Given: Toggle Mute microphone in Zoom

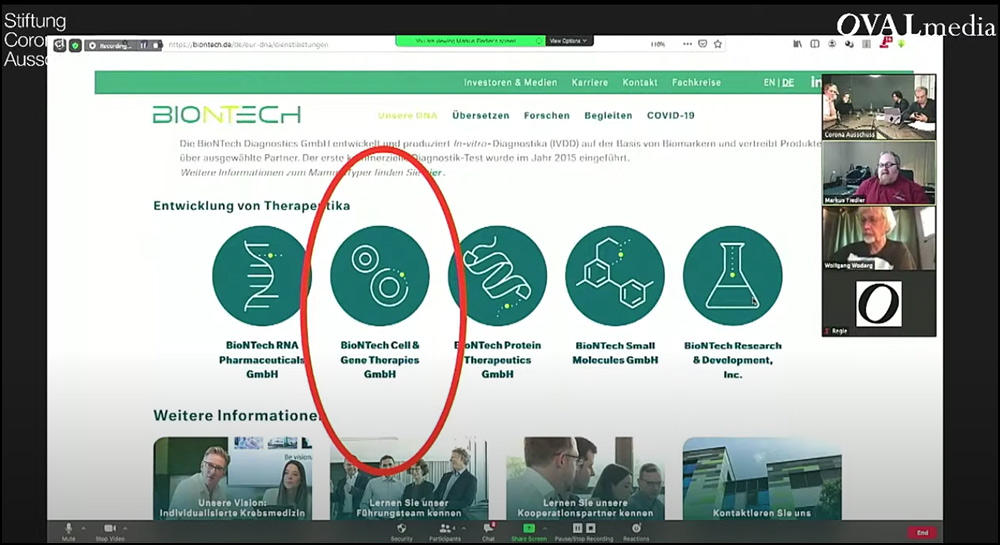Looking at the screenshot, I should (x=69, y=529).
